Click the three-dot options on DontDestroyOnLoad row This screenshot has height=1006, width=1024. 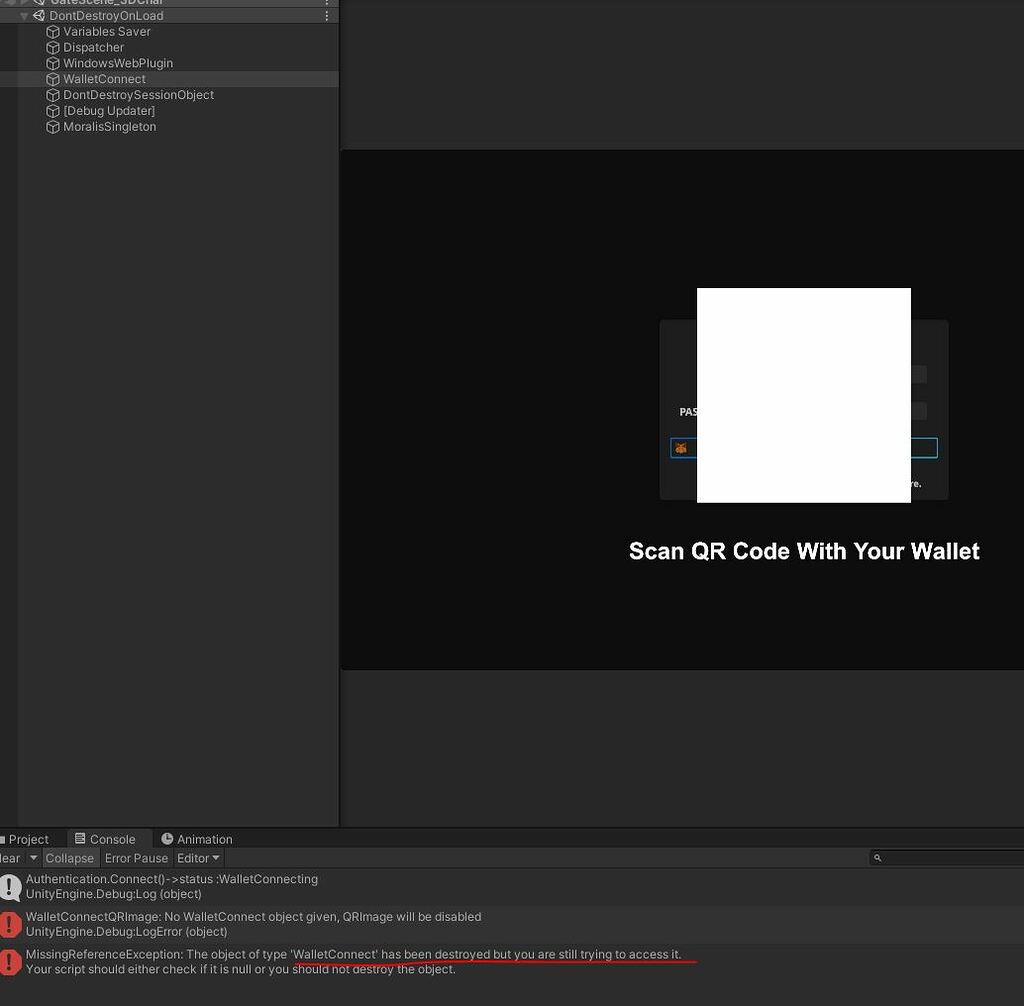pyautogui.click(x=326, y=15)
